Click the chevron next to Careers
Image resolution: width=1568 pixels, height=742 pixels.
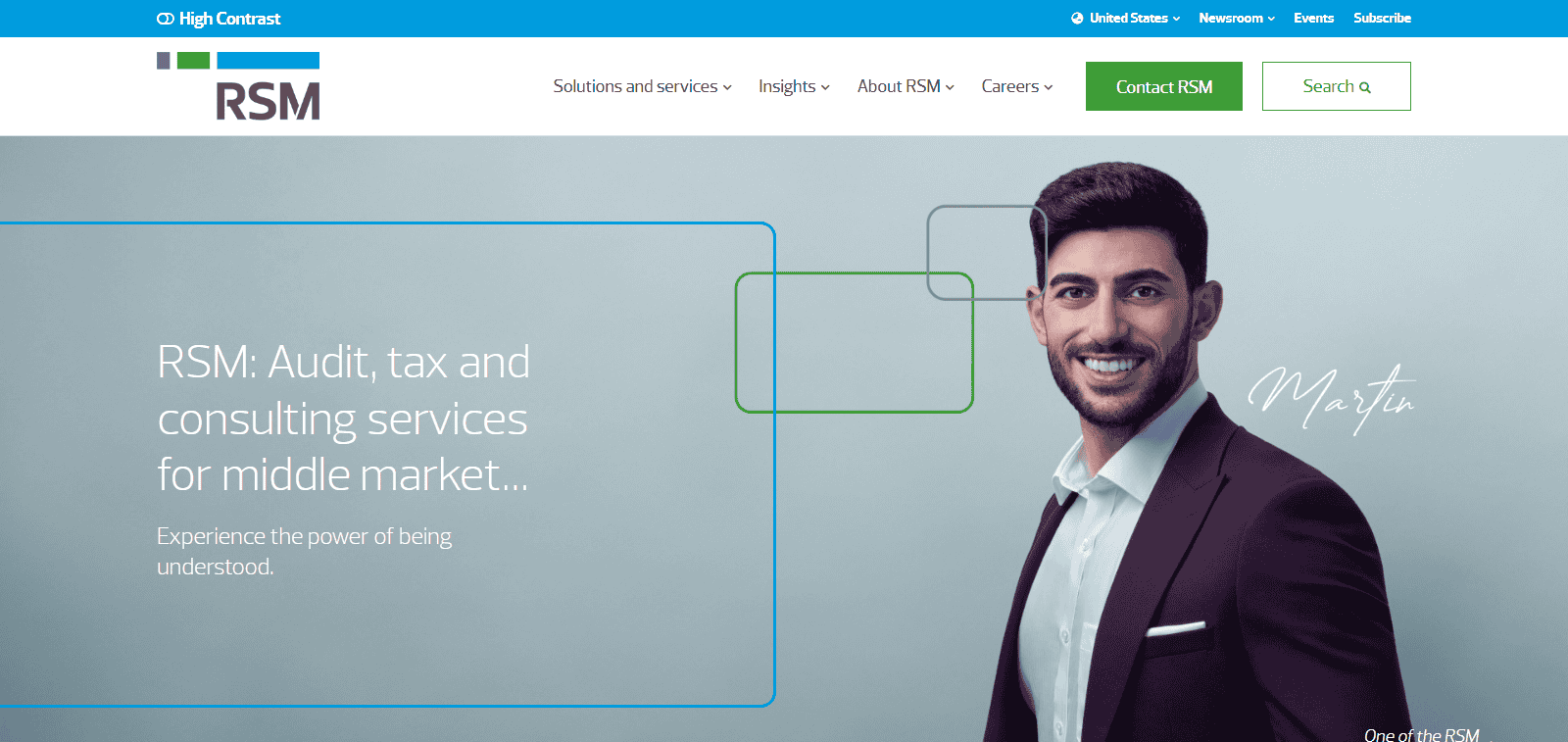1049,87
